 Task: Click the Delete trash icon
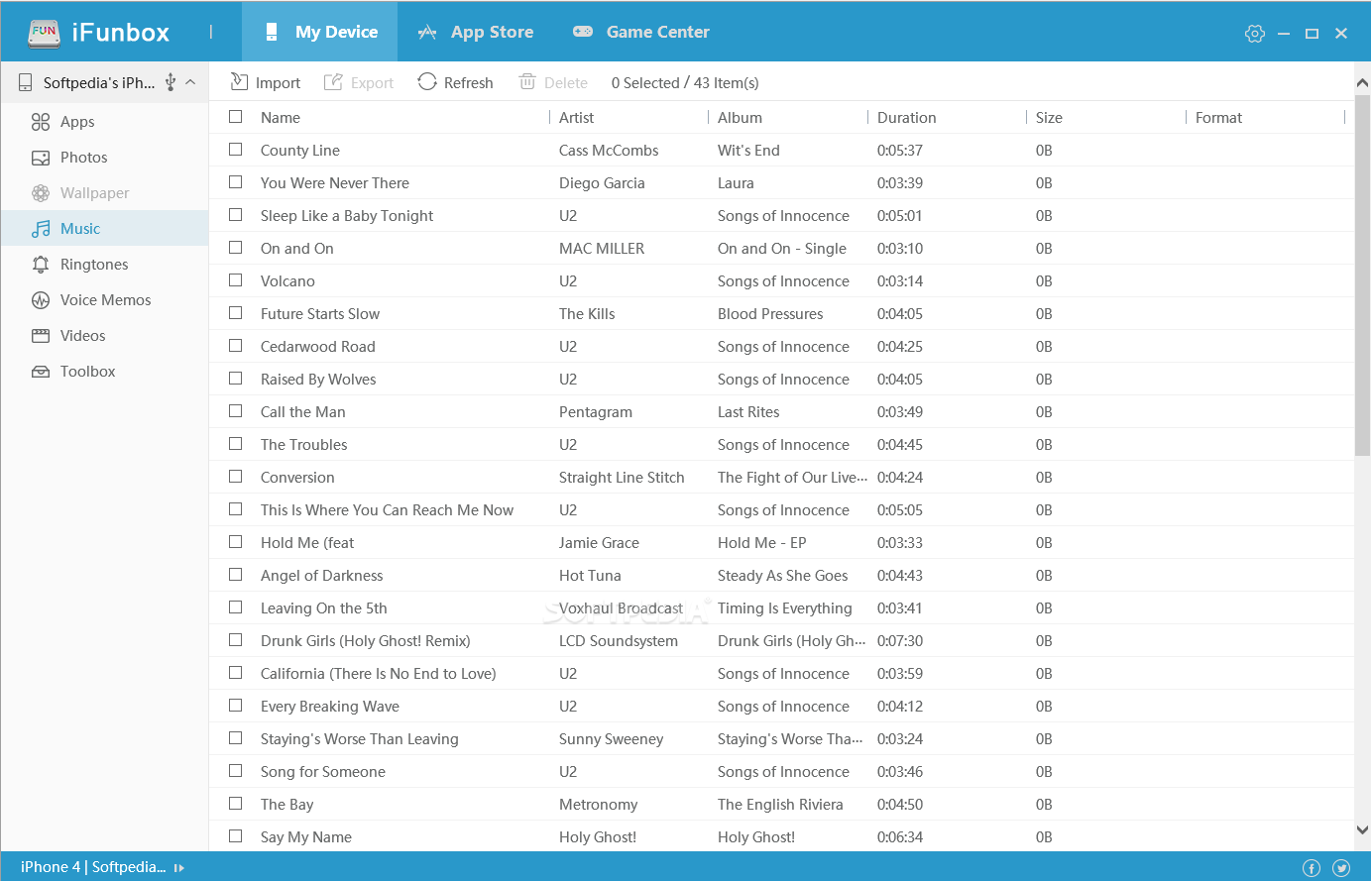tap(527, 82)
